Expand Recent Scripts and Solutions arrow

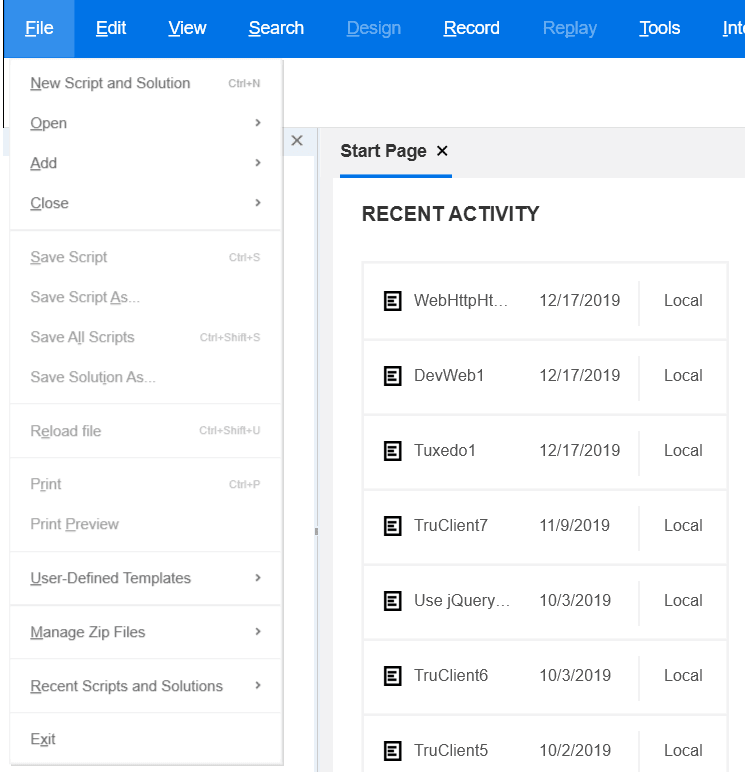click(x=258, y=685)
